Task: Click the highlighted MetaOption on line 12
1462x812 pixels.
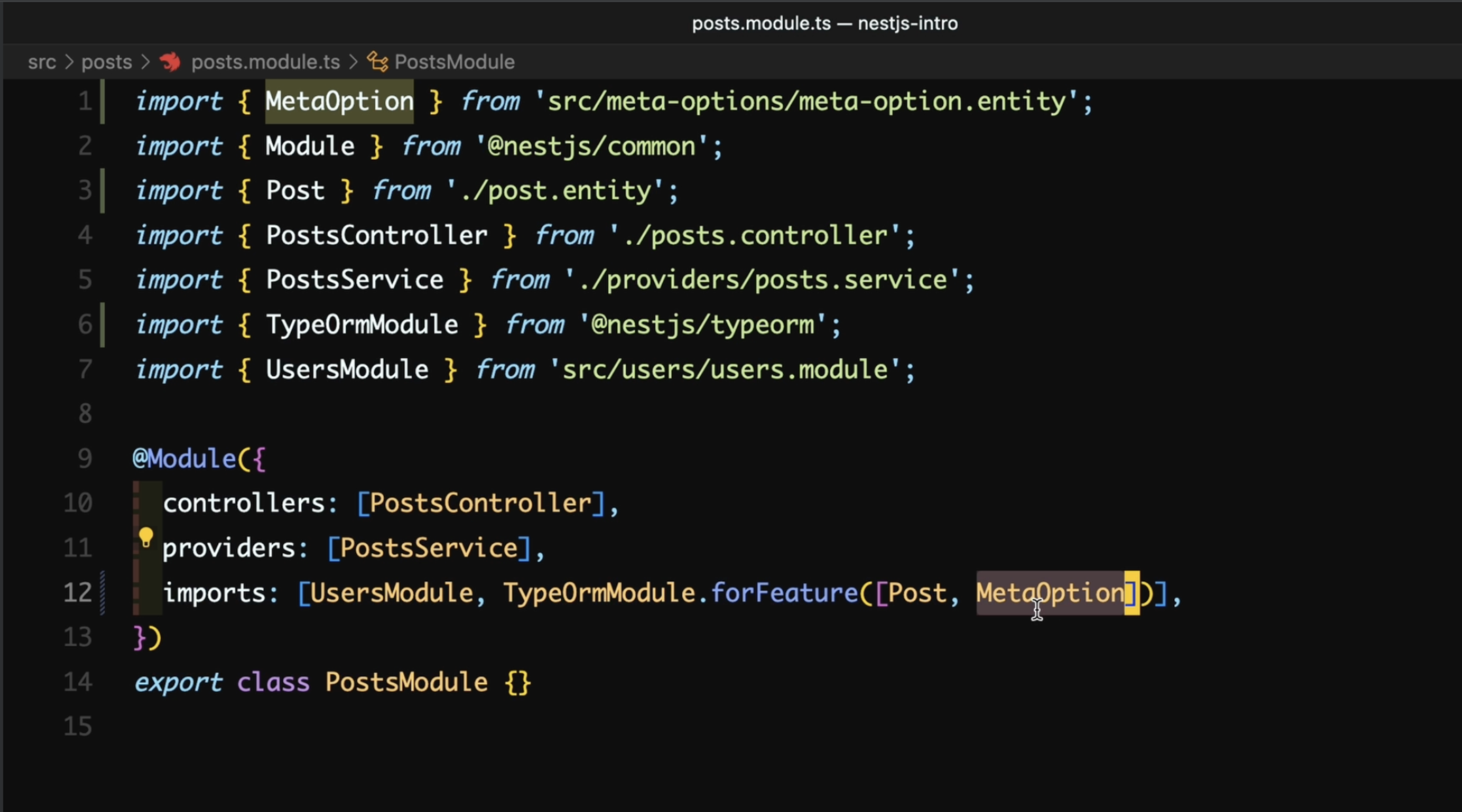Action: [1050, 593]
